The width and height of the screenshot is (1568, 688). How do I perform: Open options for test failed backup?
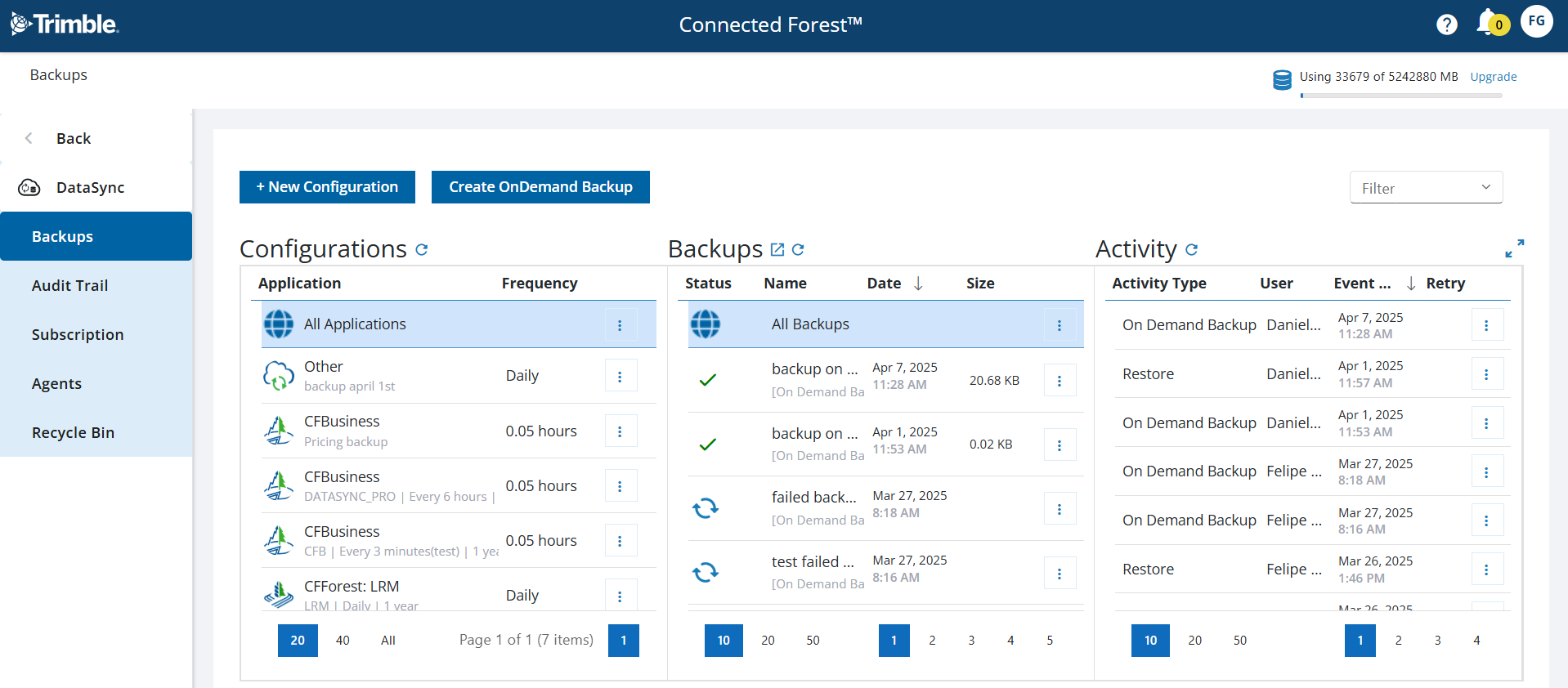(x=1060, y=574)
